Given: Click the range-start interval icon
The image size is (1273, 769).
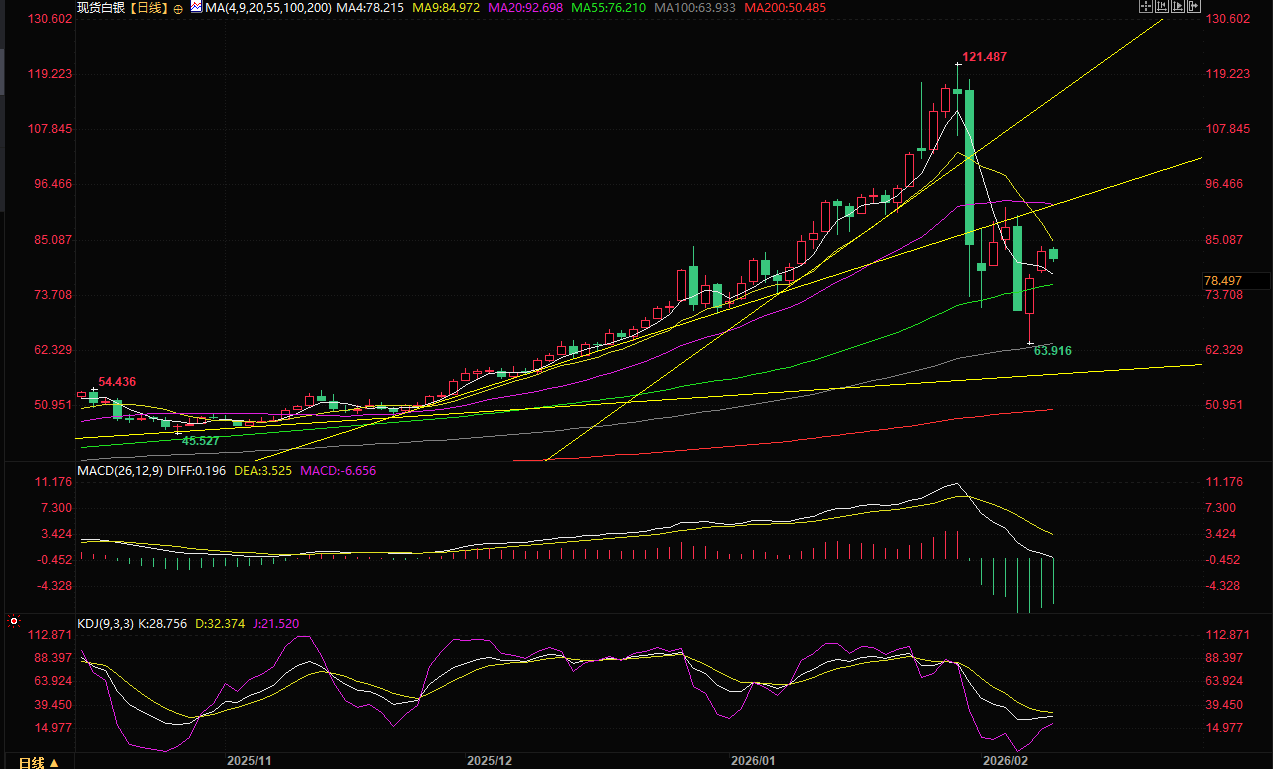Looking at the screenshot, I should coord(1162,6).
